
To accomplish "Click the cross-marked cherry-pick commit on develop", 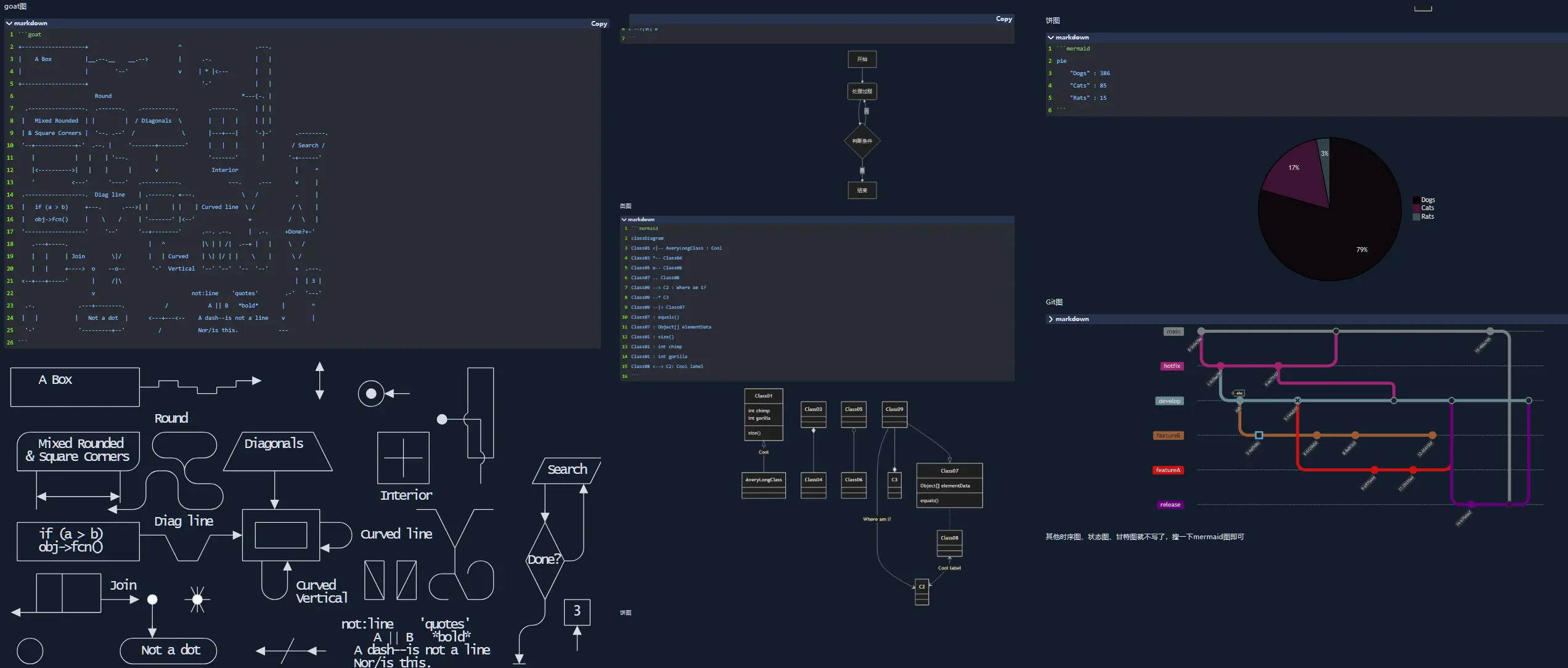I will 1297,401.
